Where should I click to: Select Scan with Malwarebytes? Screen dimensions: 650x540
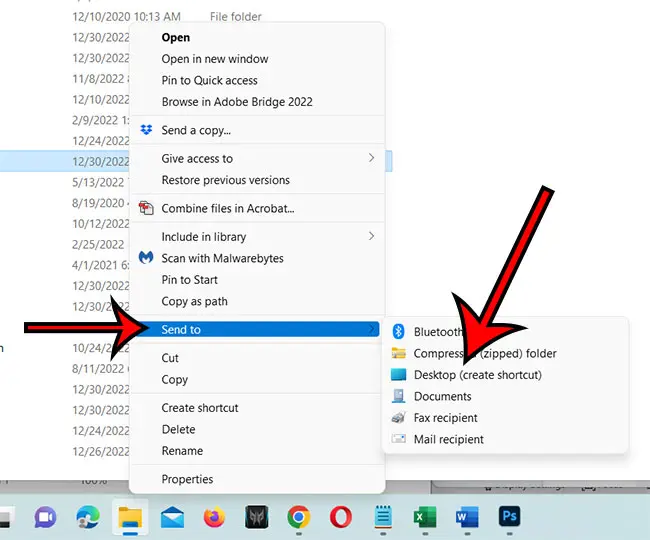click(222, 258)
